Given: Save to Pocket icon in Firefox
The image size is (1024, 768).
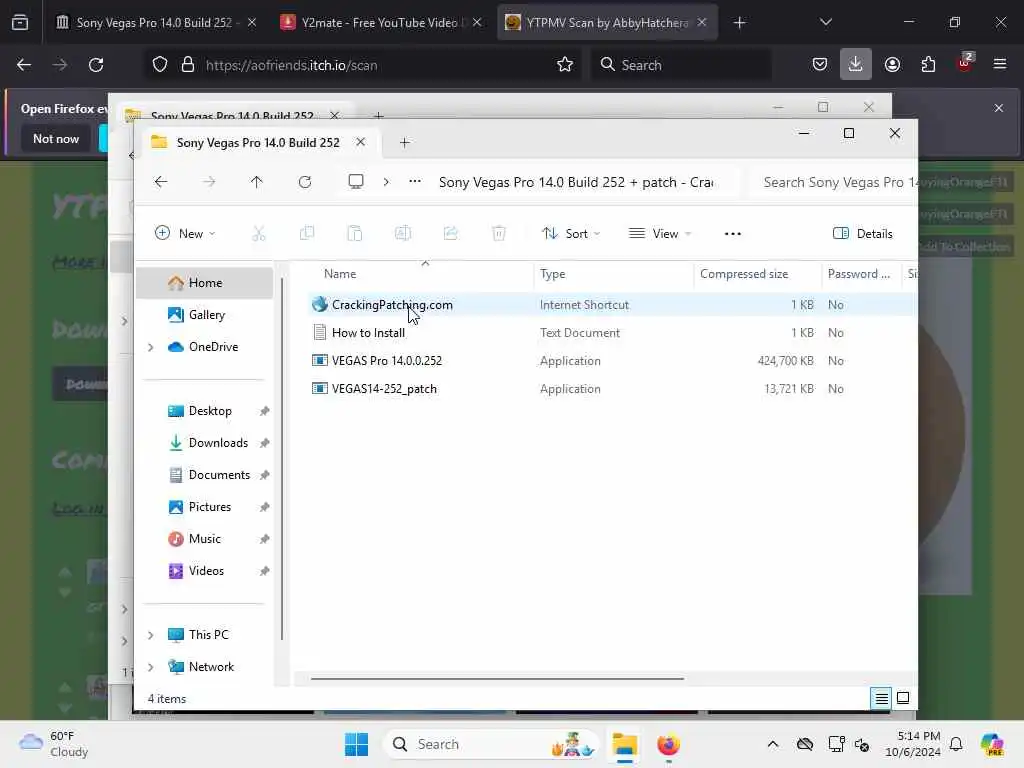Looking at the screenshot, I should point(820,65).
